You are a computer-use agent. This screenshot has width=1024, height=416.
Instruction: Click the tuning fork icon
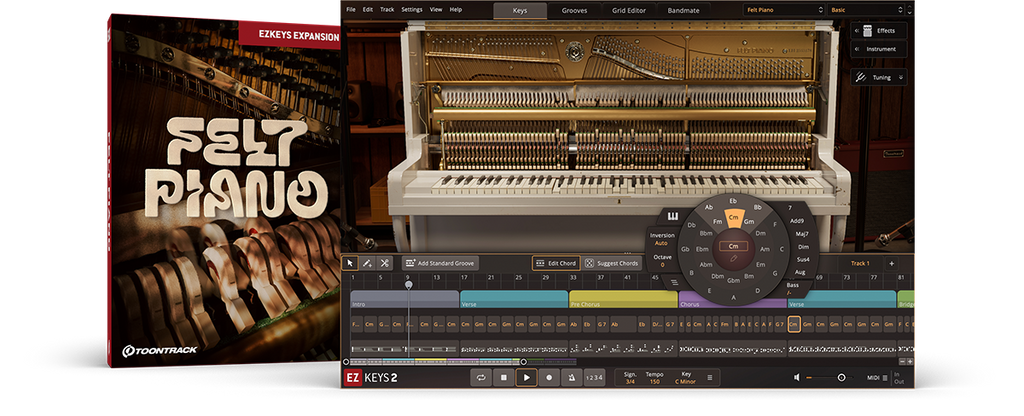(861, 77)
